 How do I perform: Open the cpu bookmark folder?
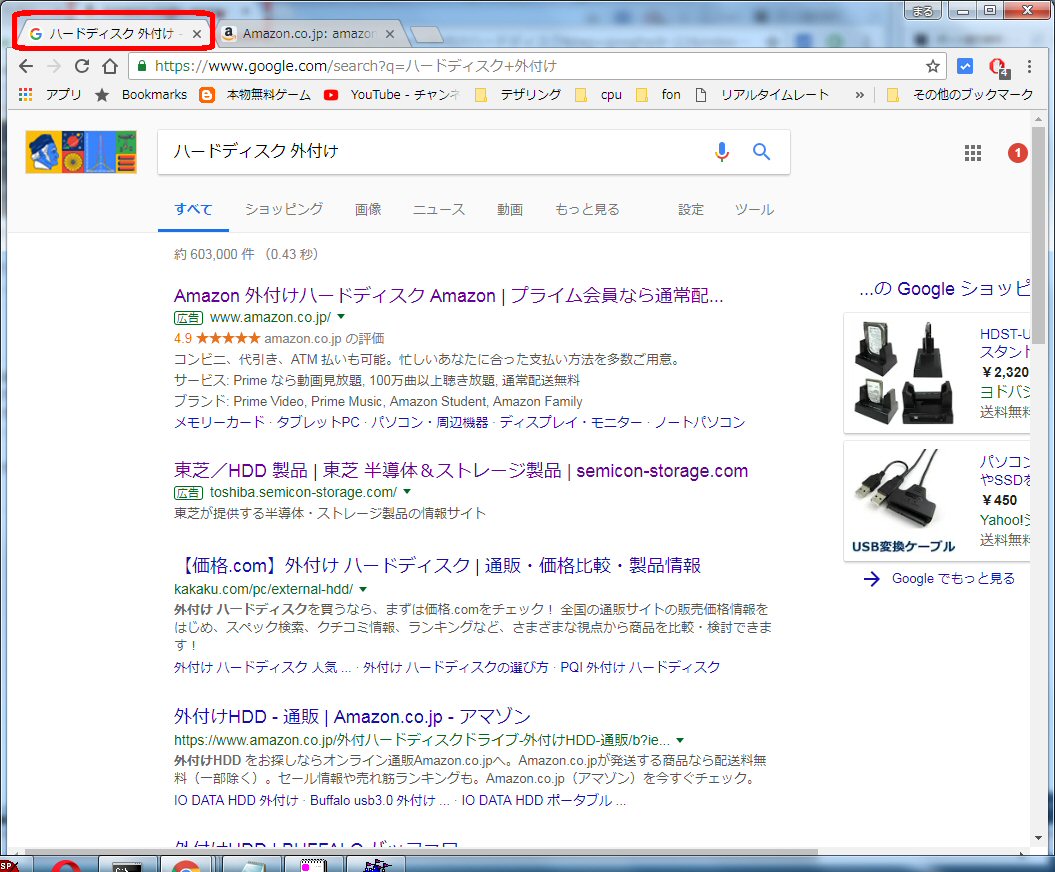click(598, 94)
